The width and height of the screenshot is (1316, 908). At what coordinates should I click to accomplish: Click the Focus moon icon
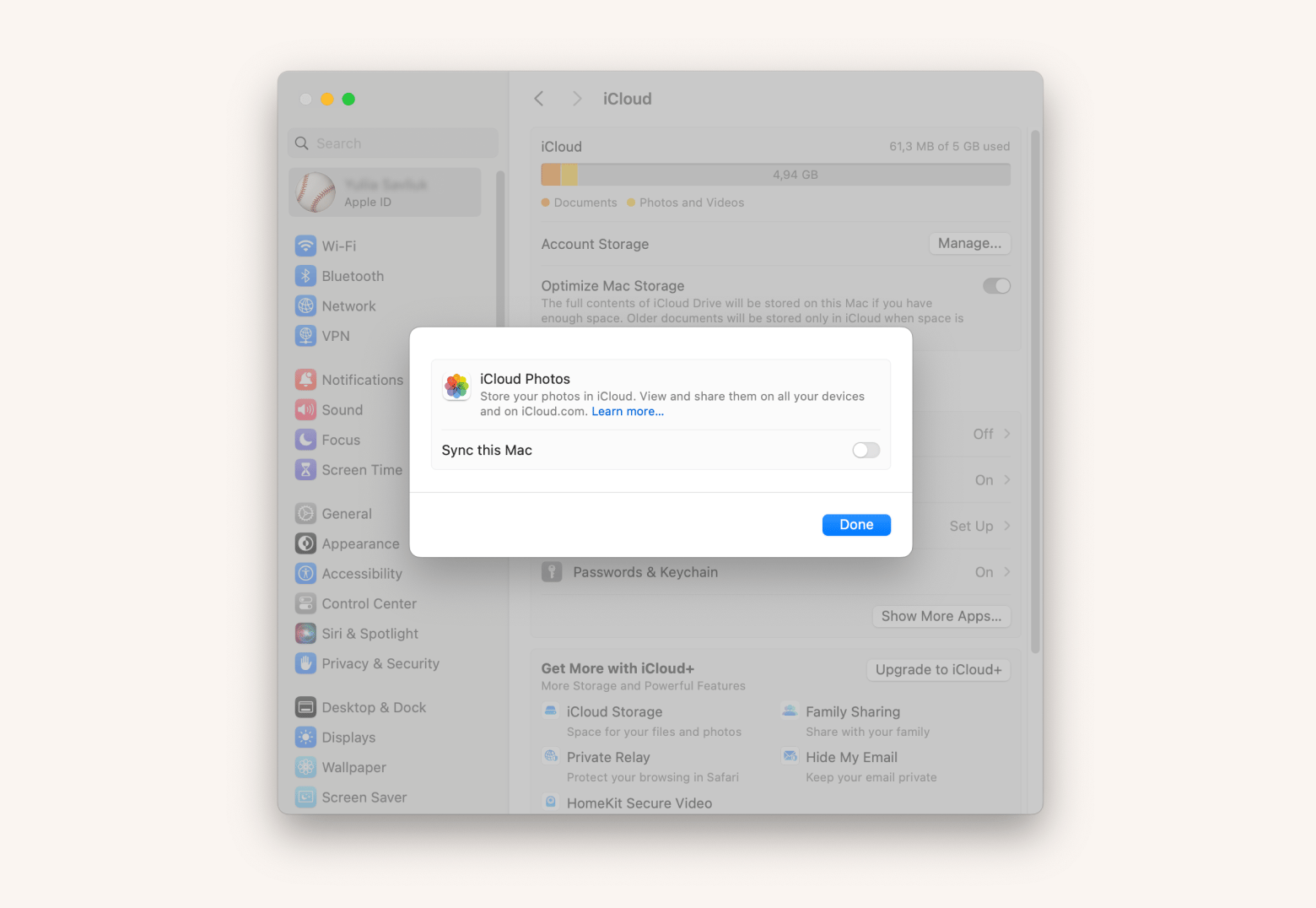point(305,440)
